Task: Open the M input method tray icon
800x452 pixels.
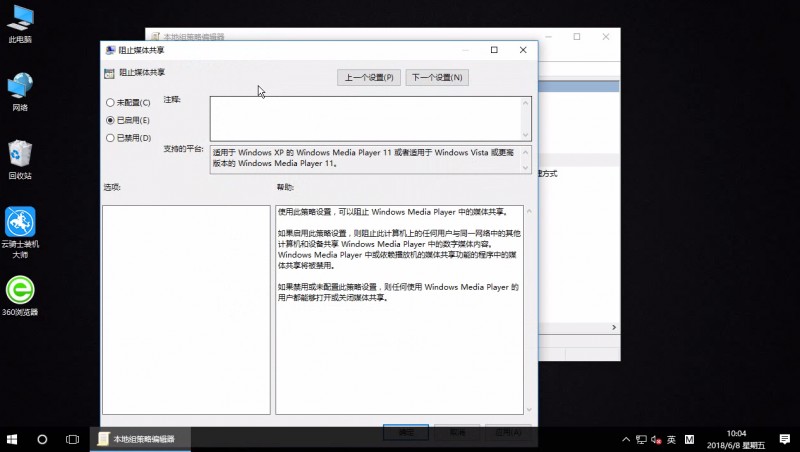Action: [689, 439]
